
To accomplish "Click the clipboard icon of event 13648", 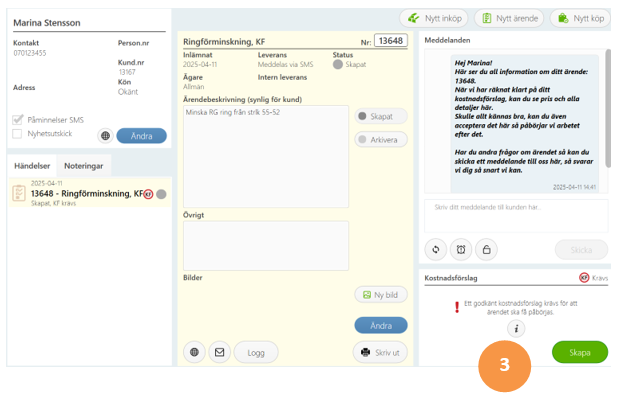I will 19,193.
